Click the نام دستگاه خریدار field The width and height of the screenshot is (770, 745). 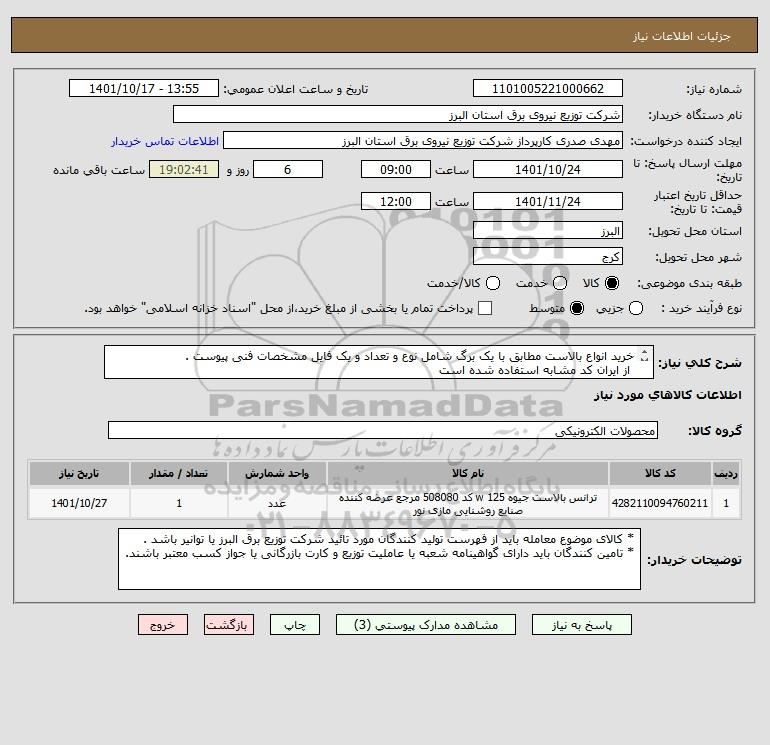(398, 114)
